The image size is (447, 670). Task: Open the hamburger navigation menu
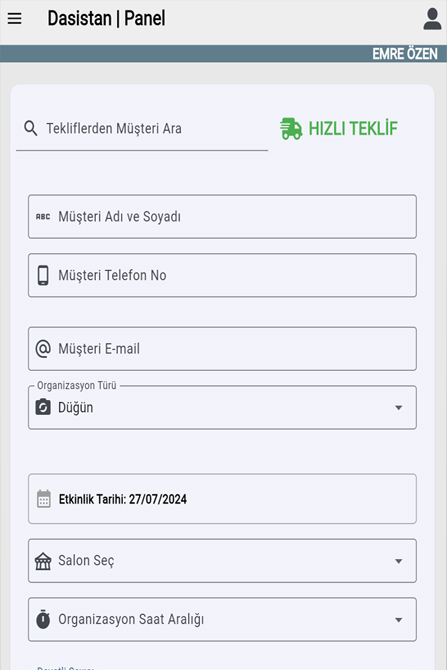[15, 18]
